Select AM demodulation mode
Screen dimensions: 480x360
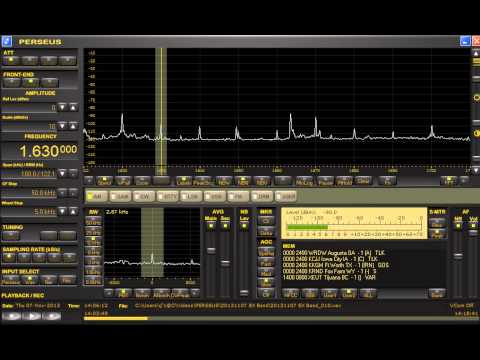97,196
